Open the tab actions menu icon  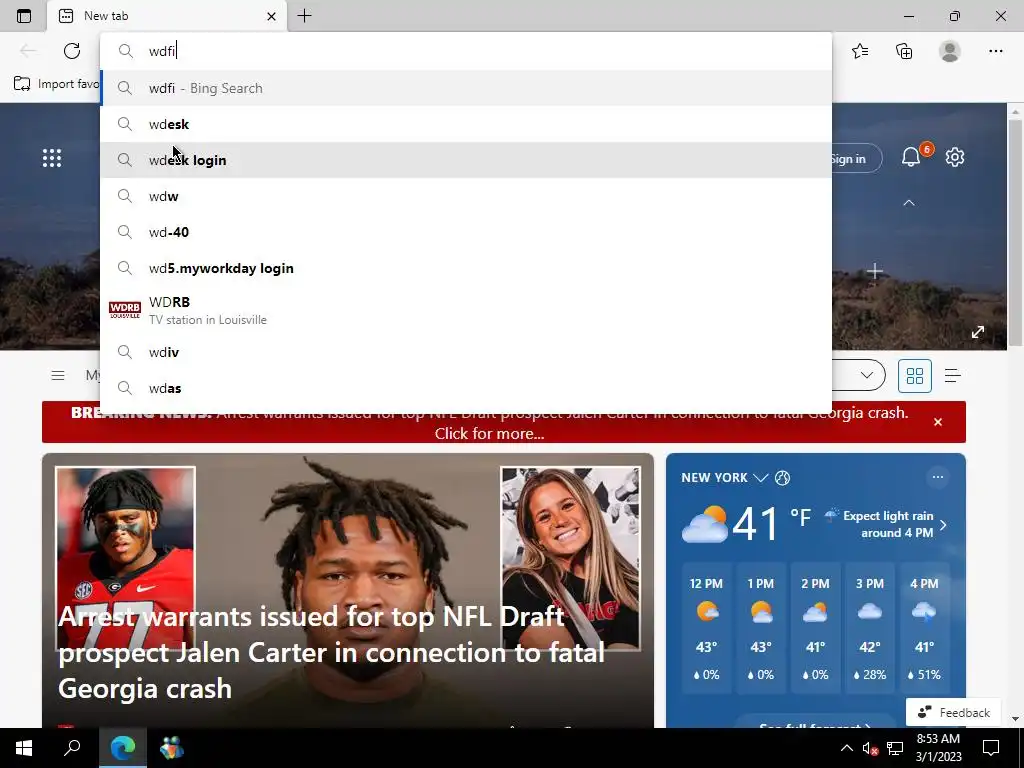(x=24, y=16)
